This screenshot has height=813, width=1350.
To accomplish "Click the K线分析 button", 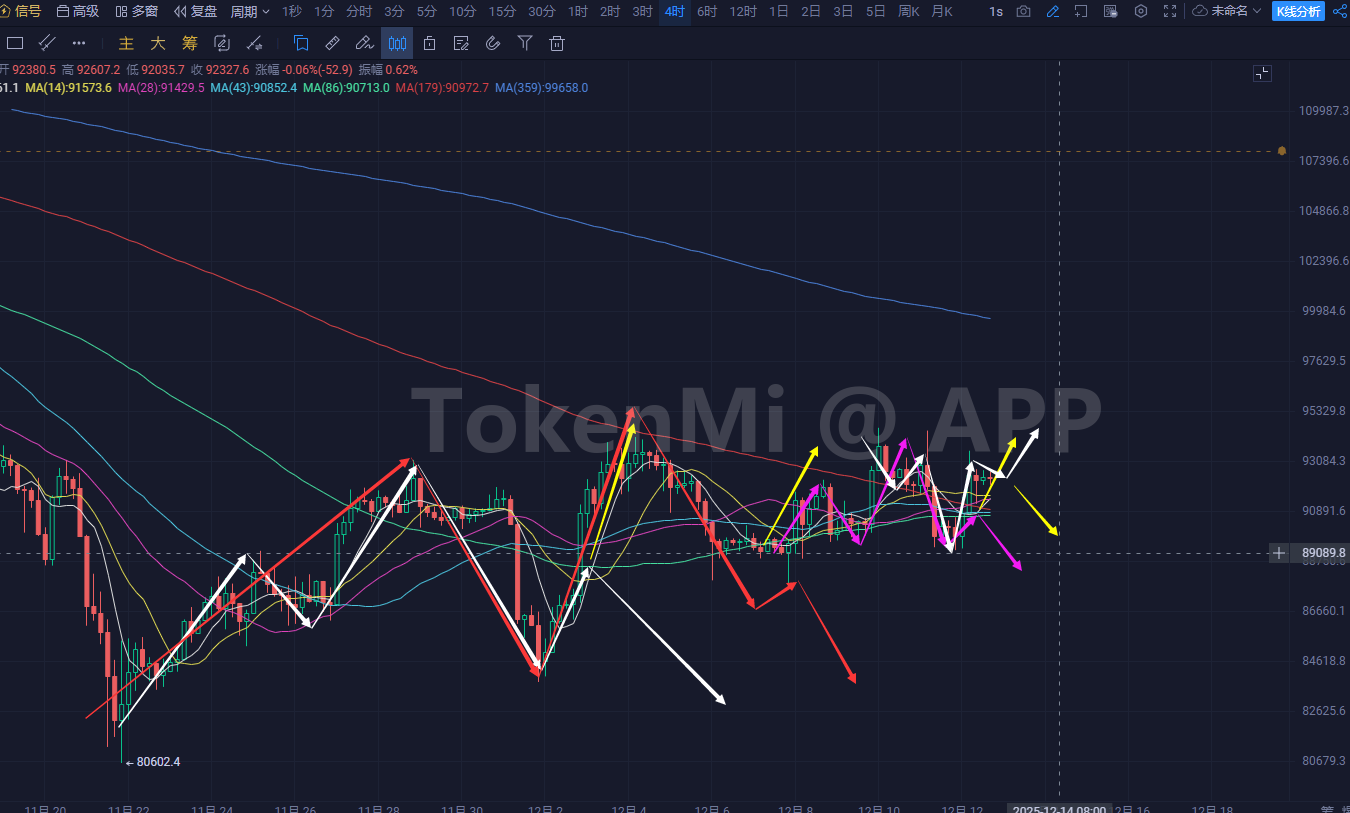I will click(1298, 11).
